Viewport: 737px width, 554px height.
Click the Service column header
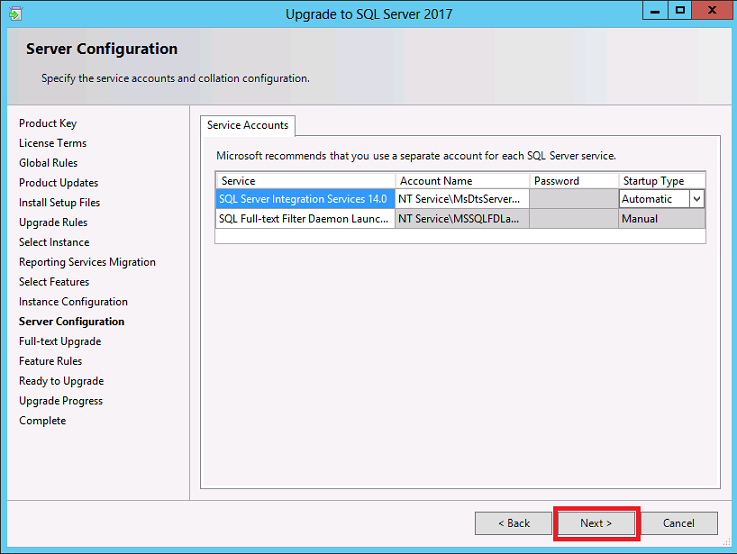(x=305, y=181)
